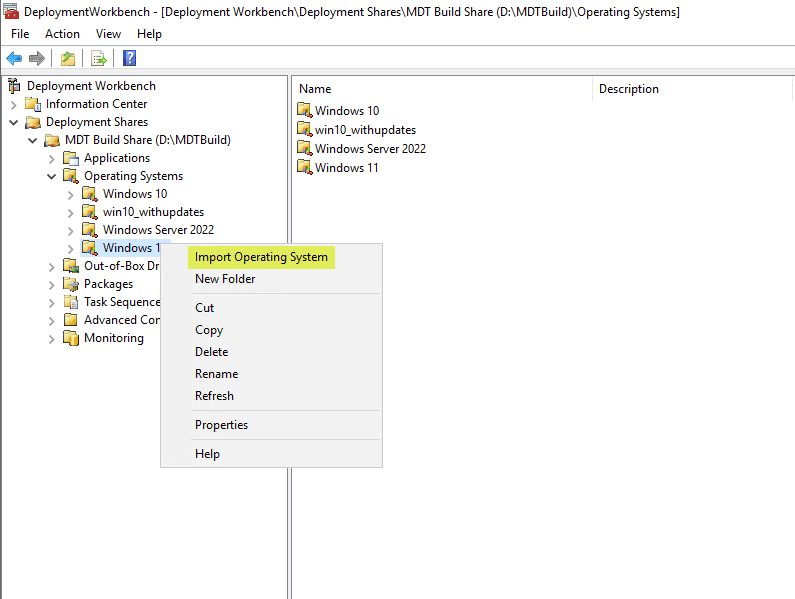Click the win10_withupdates folder icon in list pane
Viewport: 795px width, 599px height.
tap(305, 129)
